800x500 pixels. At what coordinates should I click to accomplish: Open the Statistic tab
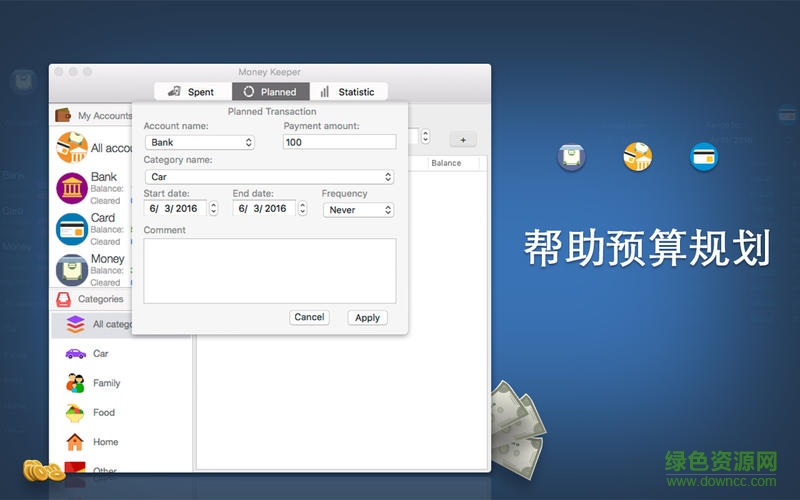tap(348, 92)
